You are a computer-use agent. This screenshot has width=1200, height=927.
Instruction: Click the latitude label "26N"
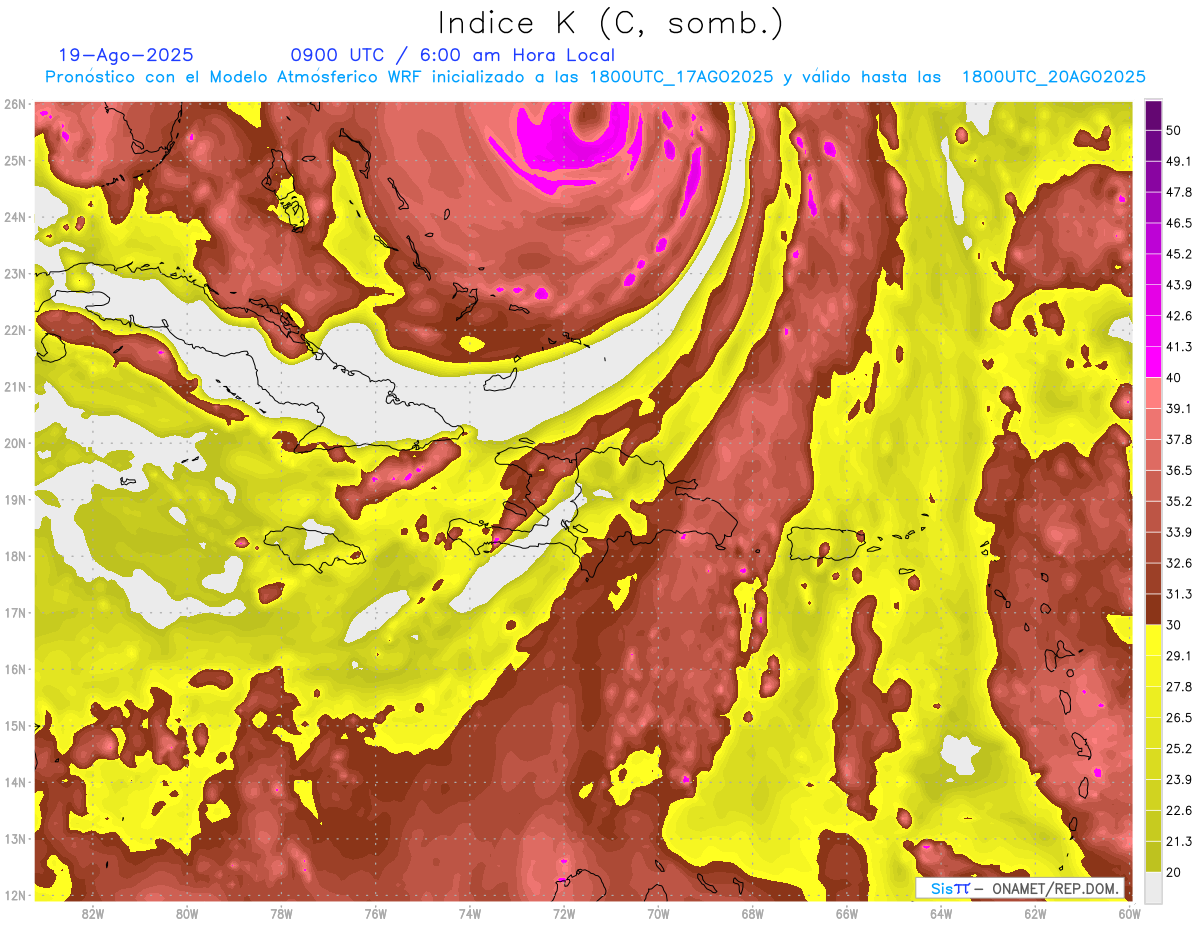(14, 104)
